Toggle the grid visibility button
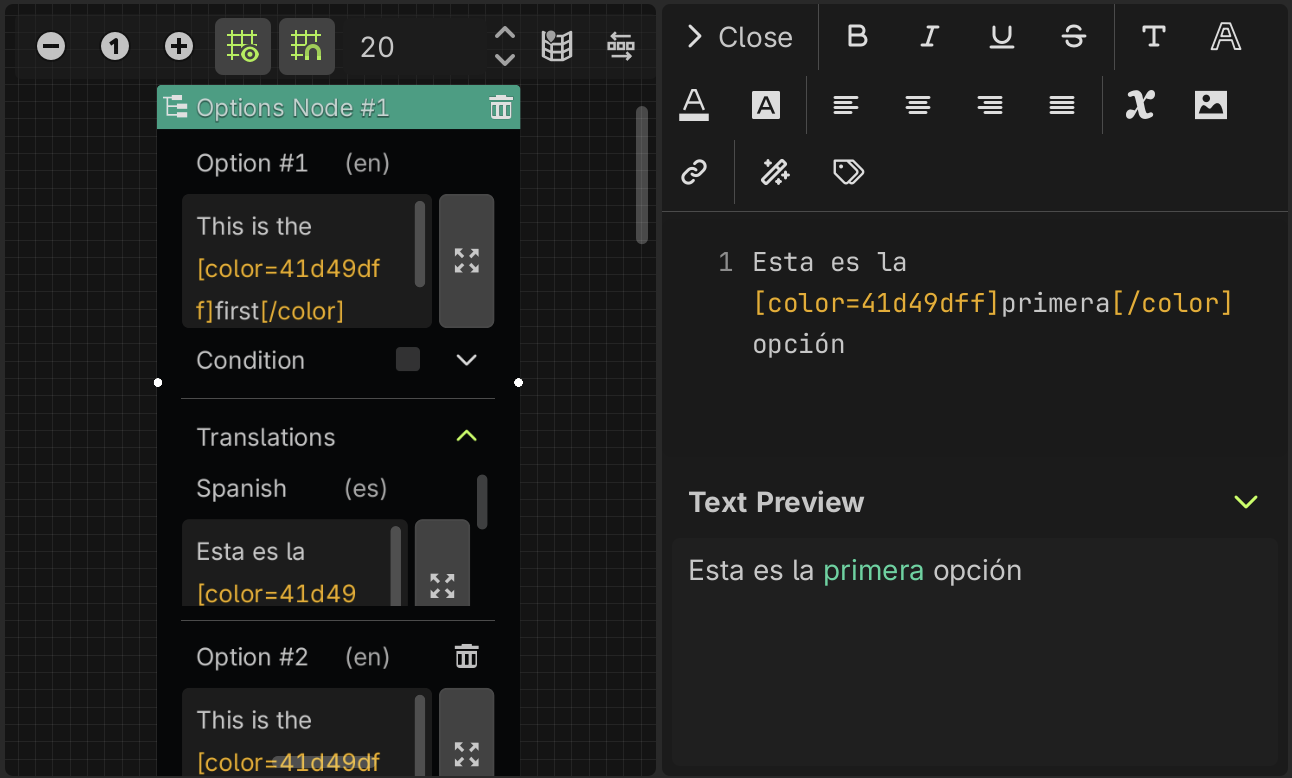 (243, 46)
